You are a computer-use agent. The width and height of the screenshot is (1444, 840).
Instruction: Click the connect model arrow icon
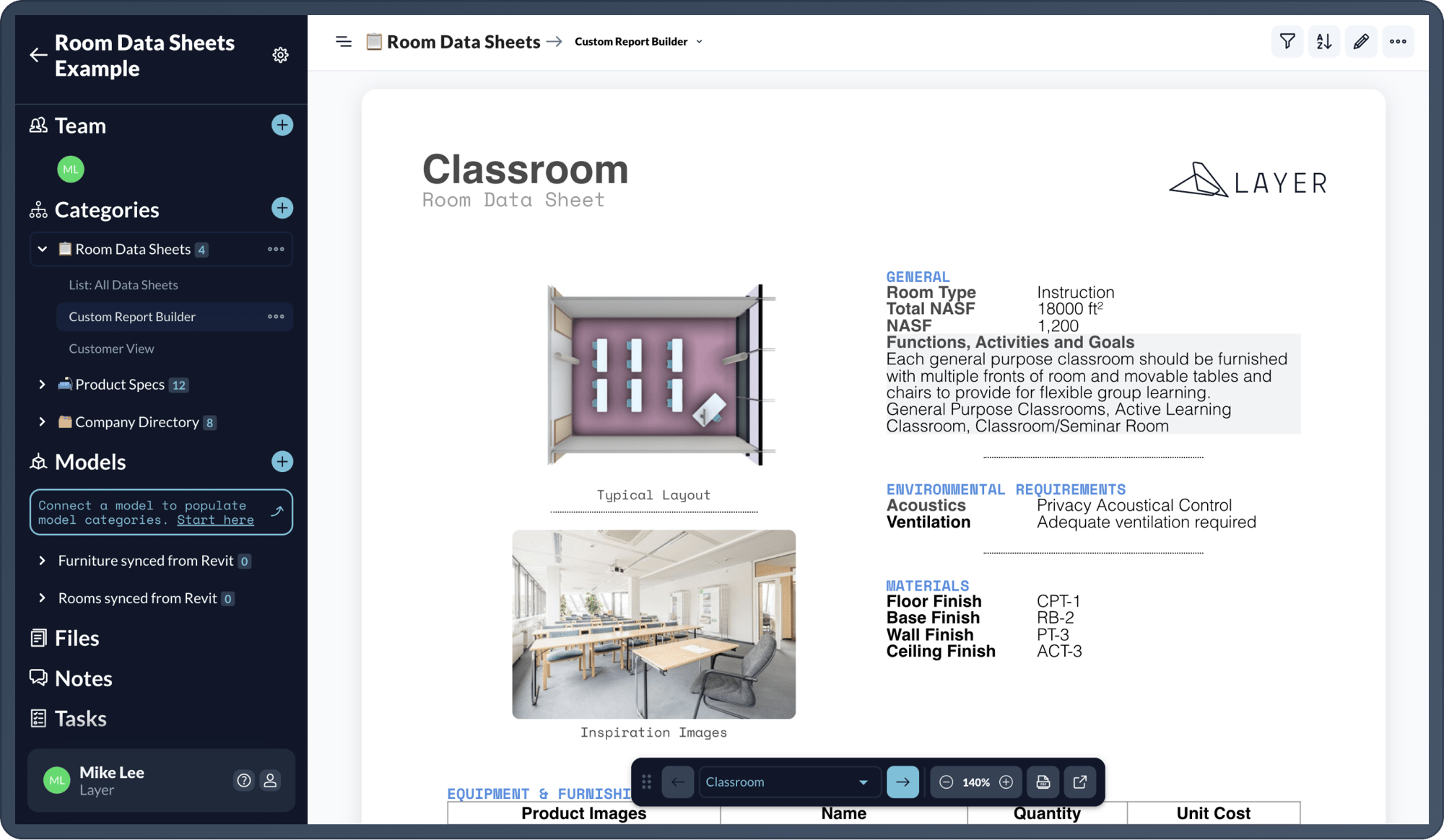pos(277,511)
